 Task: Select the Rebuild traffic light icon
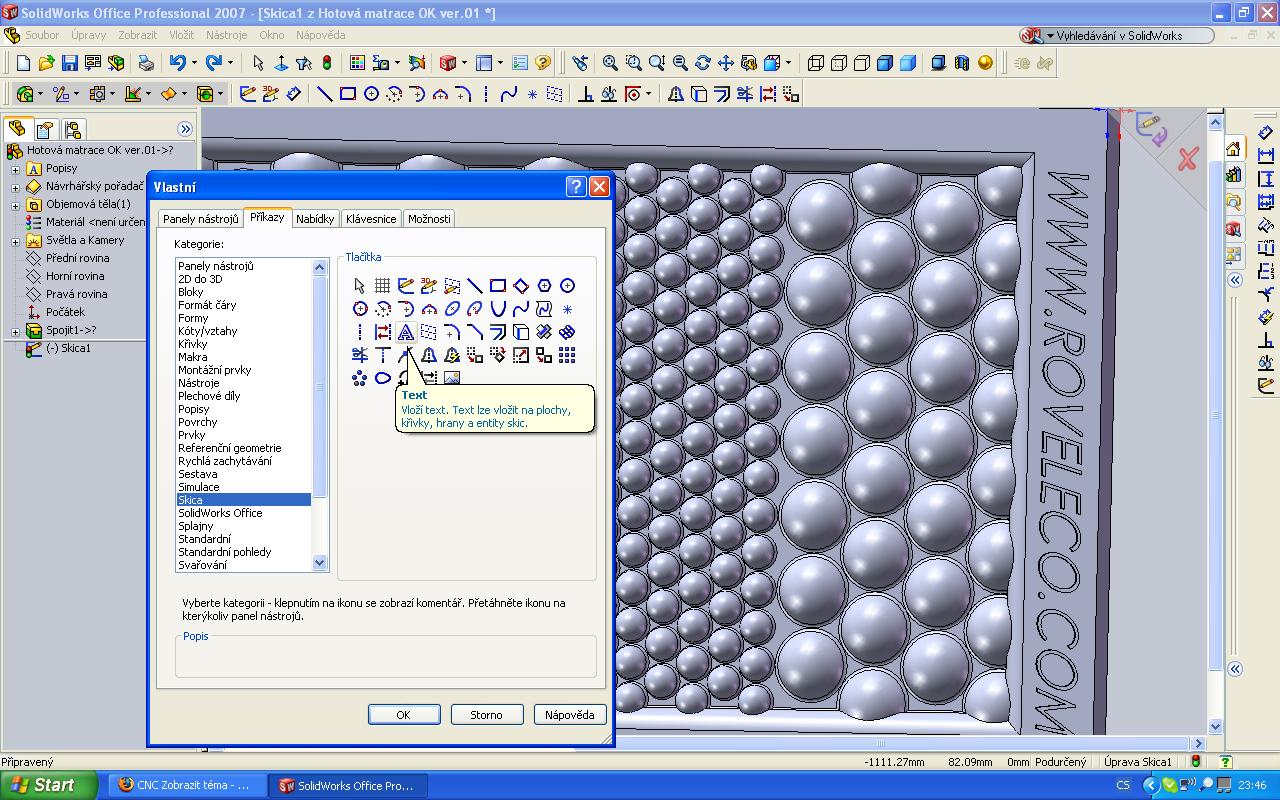[327, 63]
